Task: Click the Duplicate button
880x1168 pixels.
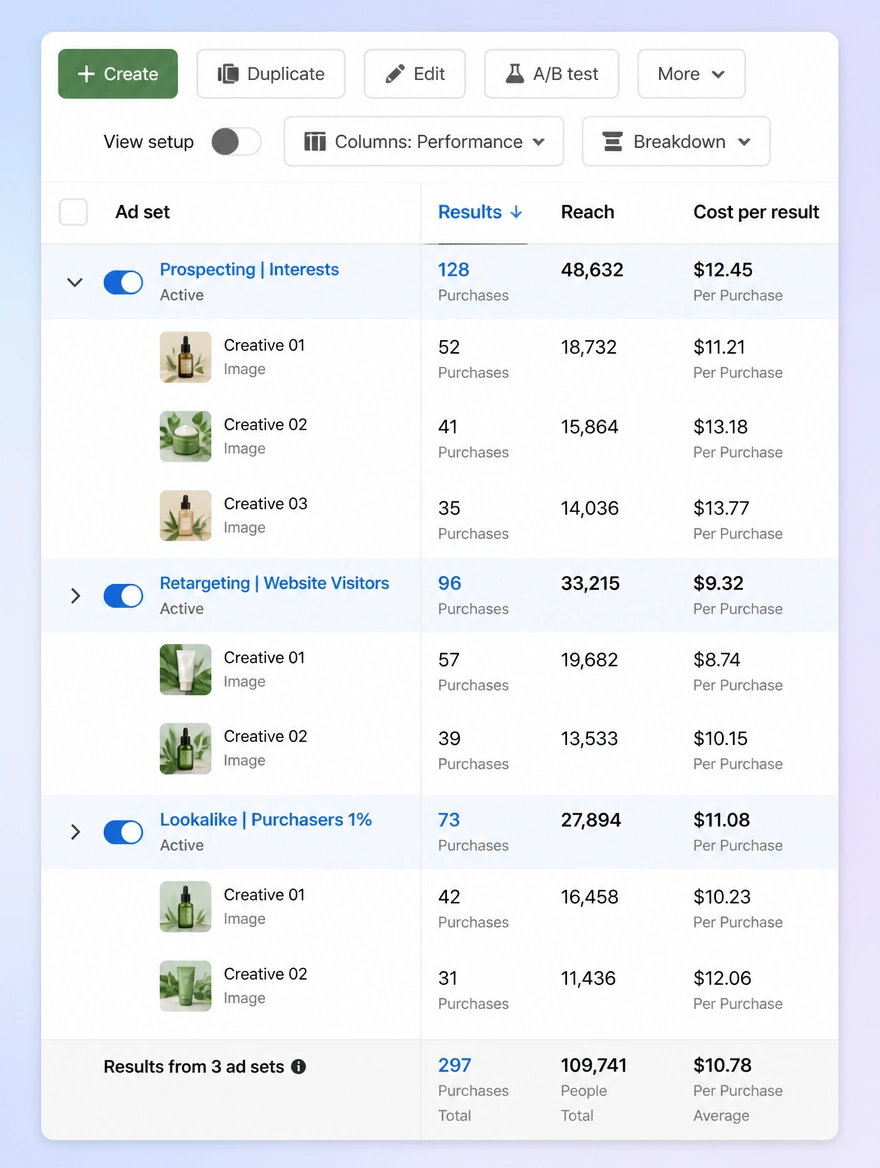Action: [270, 74]
